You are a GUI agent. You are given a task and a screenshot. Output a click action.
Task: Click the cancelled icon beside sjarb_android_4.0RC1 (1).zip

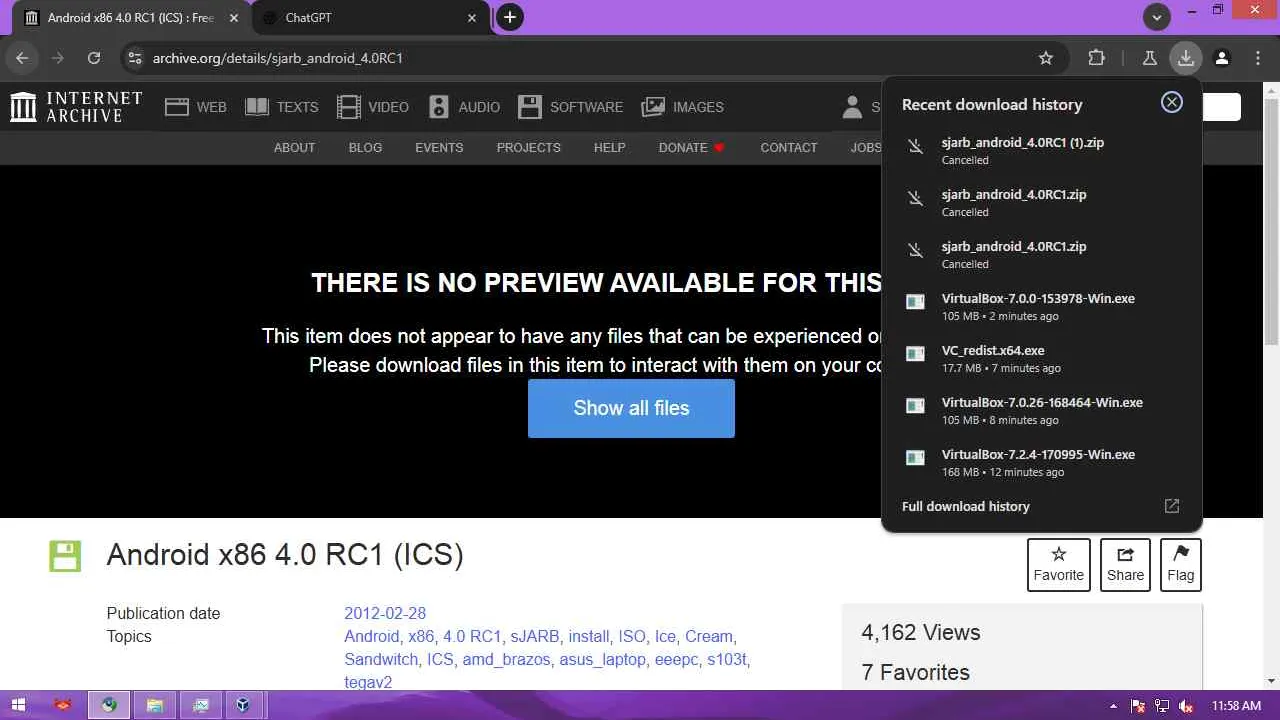coord(915,146)
